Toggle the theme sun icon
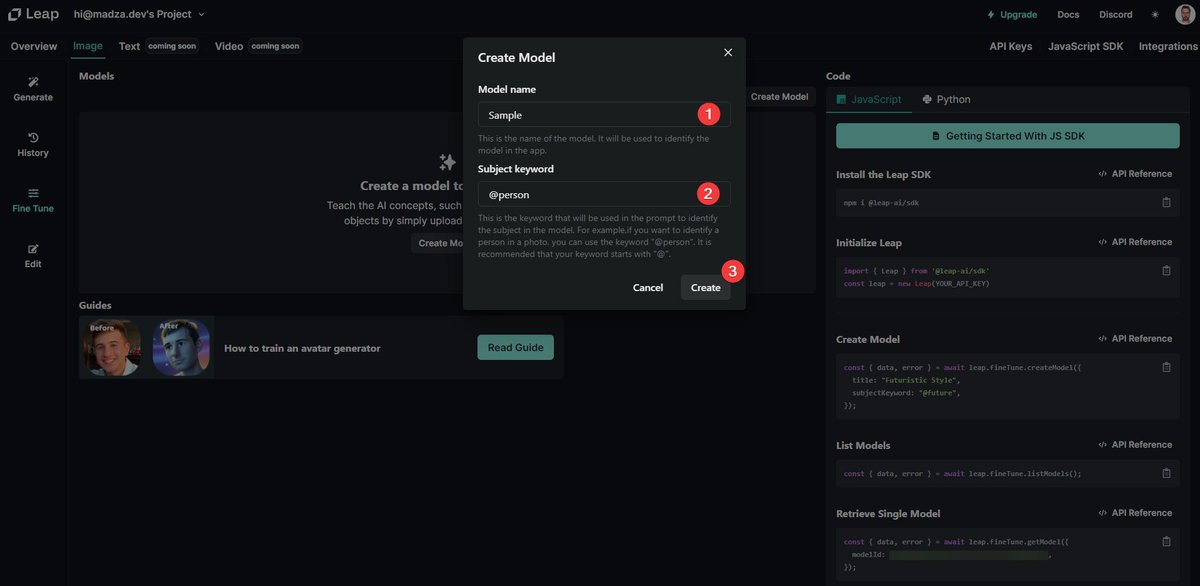Screen dimensions: 1200x586 tap(1156, 15)
